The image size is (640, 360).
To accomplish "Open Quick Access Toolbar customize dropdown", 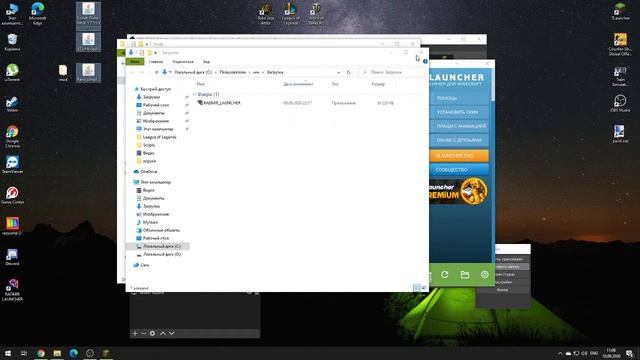I will [155, 53].
